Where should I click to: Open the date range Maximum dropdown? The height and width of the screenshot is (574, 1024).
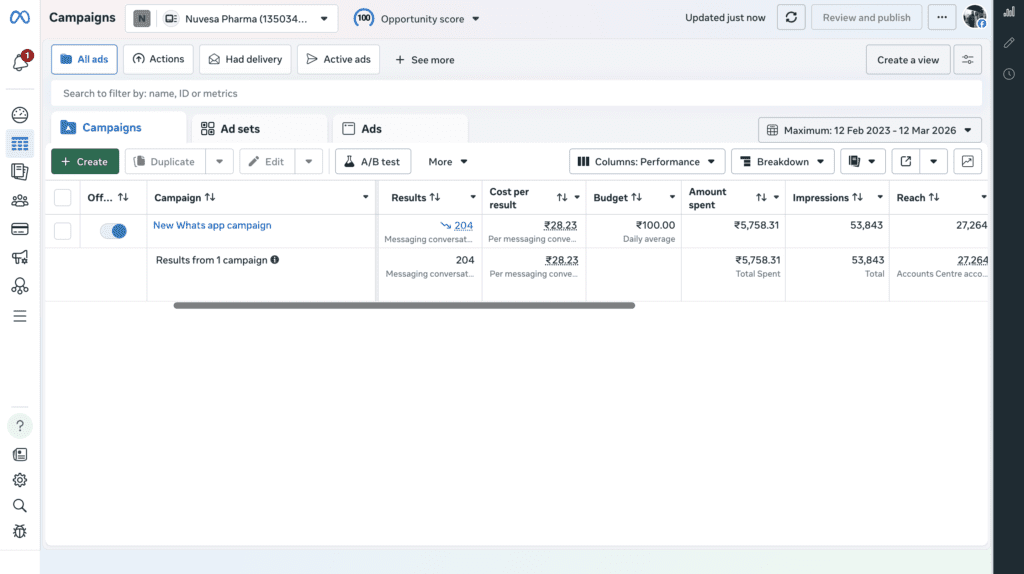[870, 130]
